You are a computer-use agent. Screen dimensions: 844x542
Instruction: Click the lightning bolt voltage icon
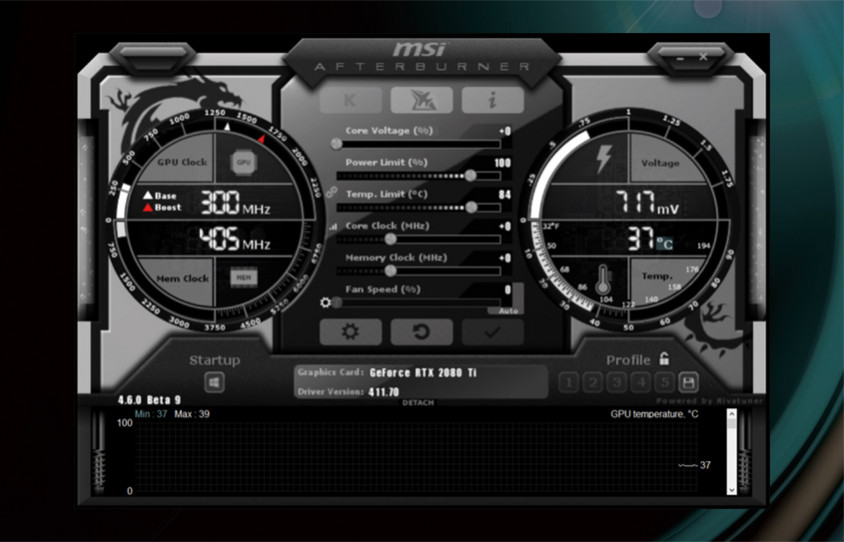pos(603,159)
